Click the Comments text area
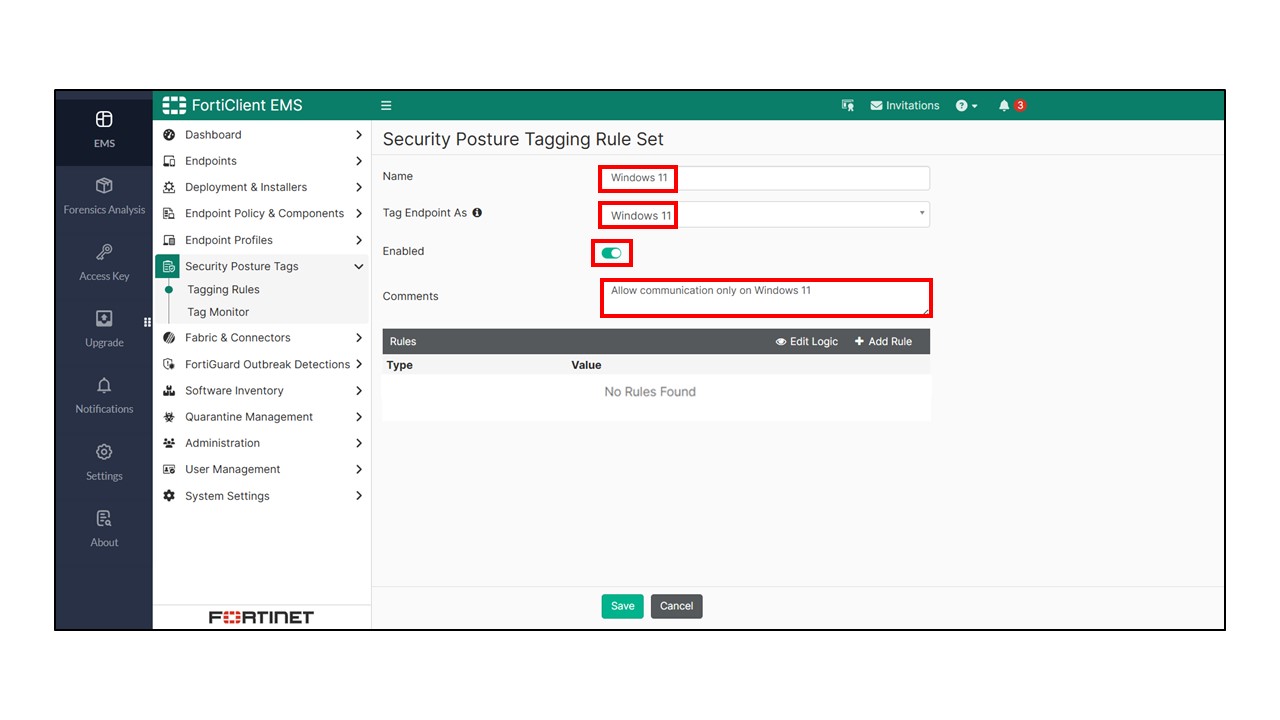The width and height of the screenshot is (1280, 720). tap(765, 298)
